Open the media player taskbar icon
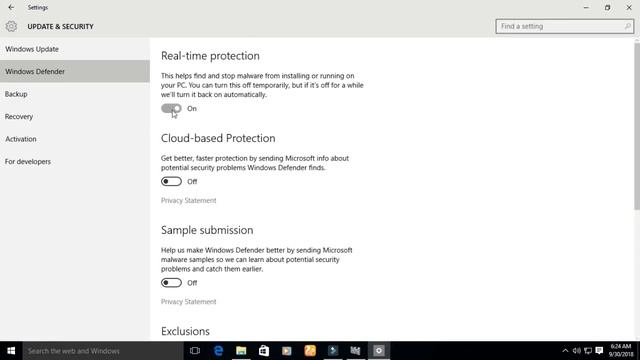Screen dimensions: 640x360 [x=287, y=351]
